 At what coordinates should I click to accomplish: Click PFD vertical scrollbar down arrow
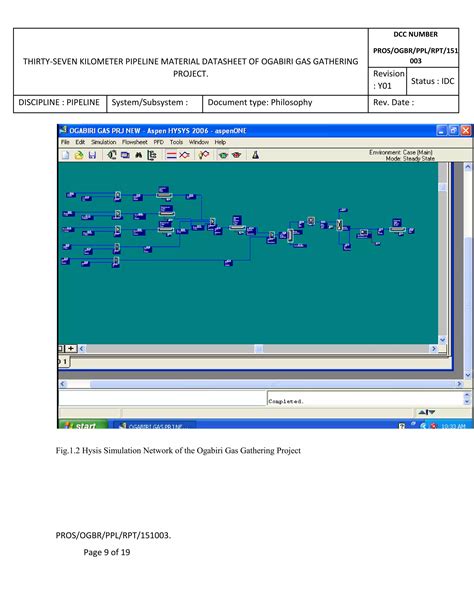(442, 340)
